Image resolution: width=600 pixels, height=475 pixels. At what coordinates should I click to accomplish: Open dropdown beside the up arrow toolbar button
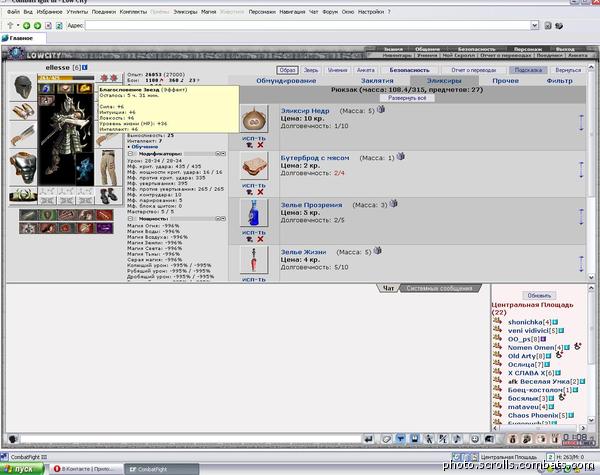click(x=18, y=26)
